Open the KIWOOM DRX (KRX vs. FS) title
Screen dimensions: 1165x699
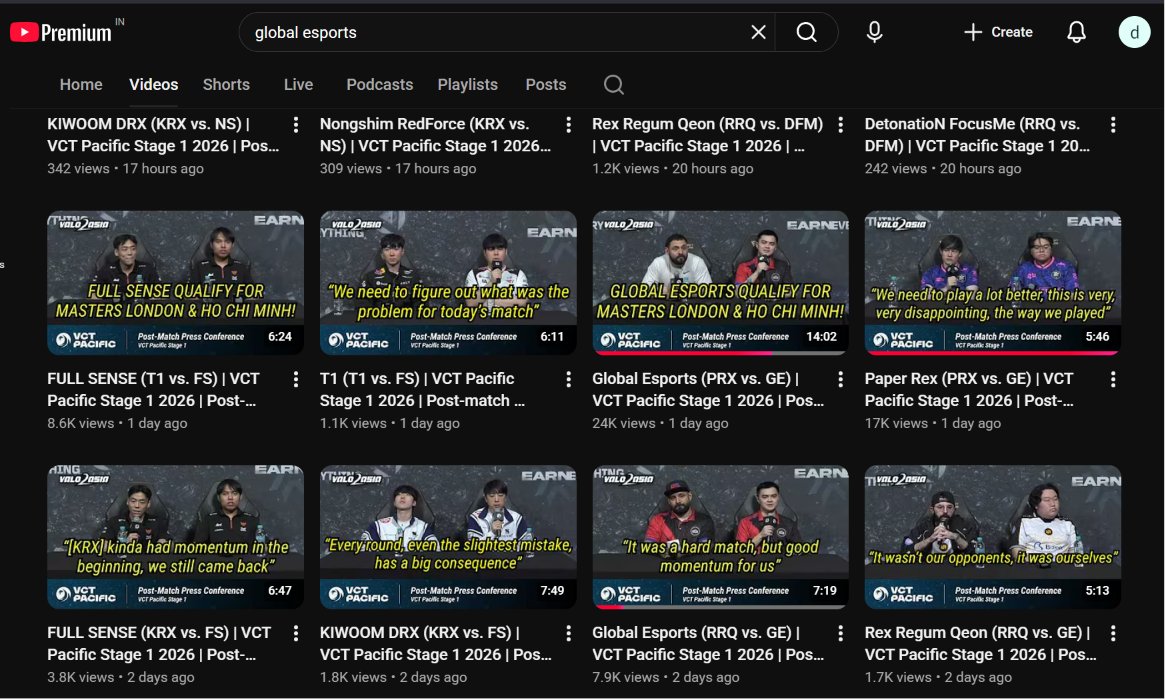click(436, 643)
